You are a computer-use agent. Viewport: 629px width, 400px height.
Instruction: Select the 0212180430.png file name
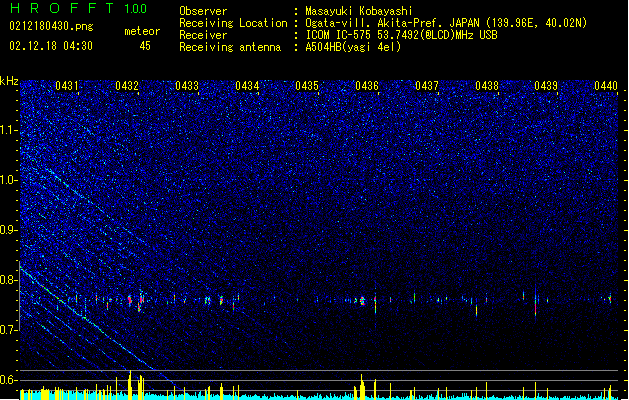tap(51, 27)
